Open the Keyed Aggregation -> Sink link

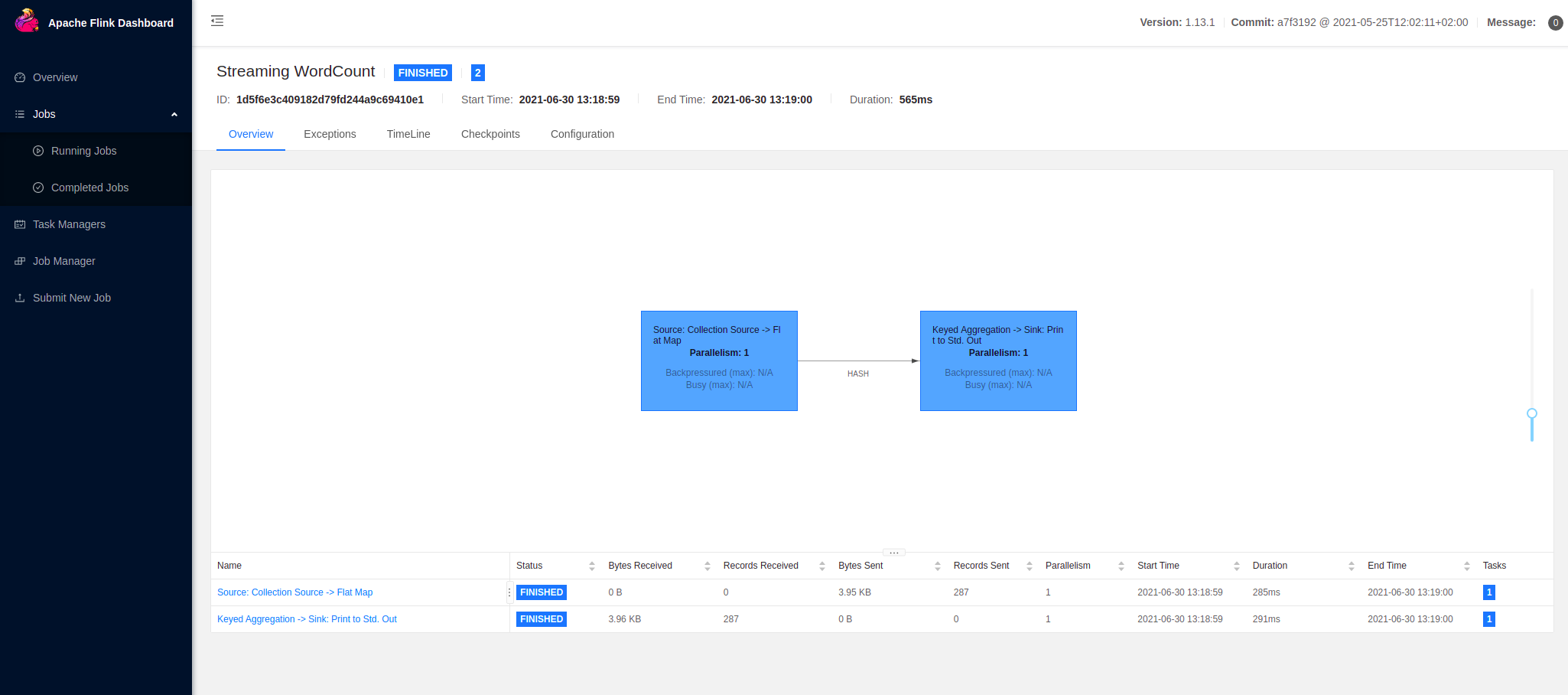pyautogui.click(x=307, y=618)
